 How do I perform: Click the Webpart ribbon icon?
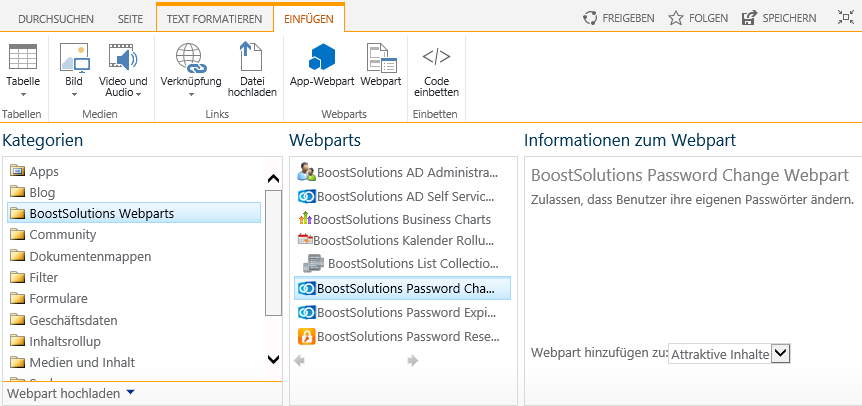click(381, 58)
